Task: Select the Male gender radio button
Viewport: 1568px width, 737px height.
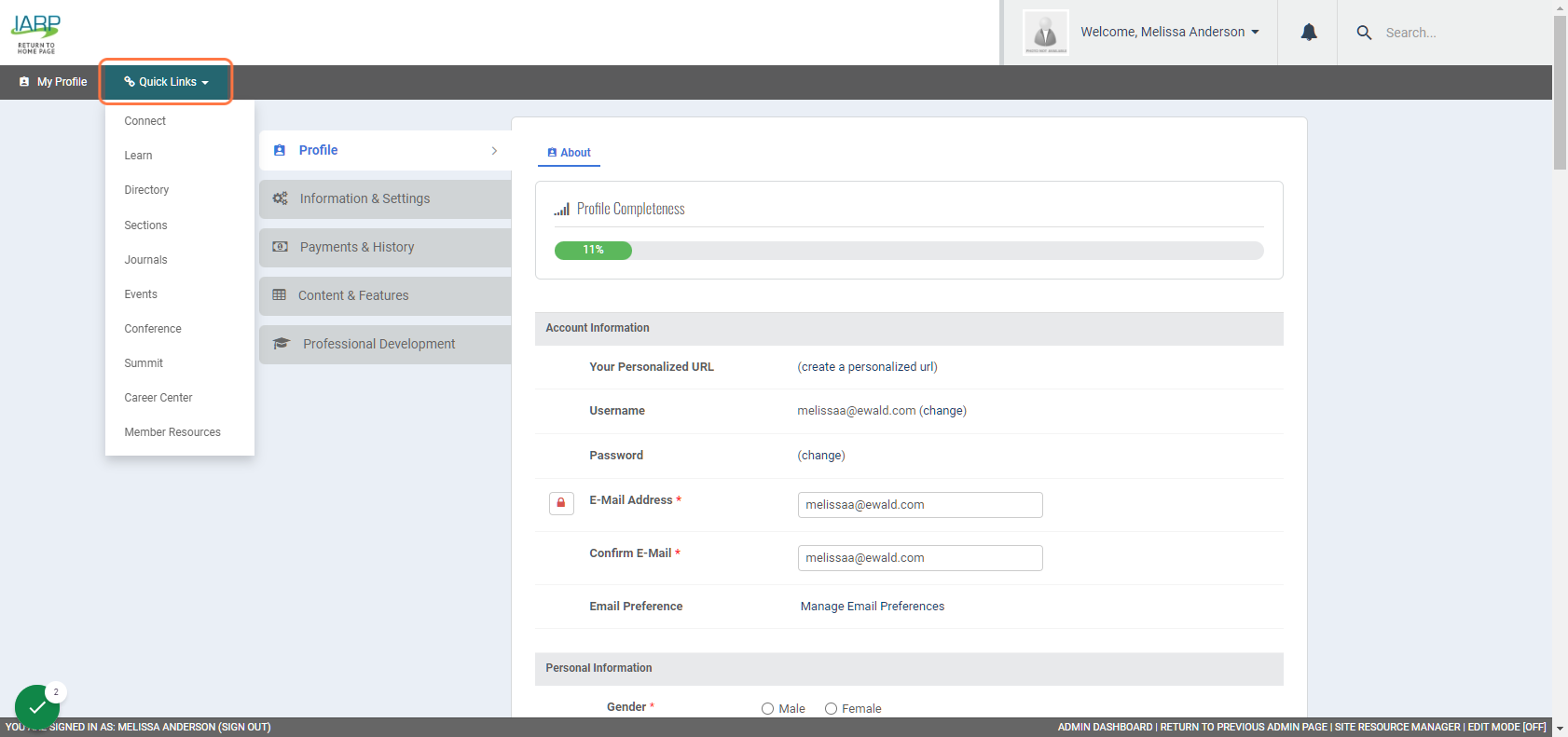Action: pyautogui.click(x=768, y=708)
